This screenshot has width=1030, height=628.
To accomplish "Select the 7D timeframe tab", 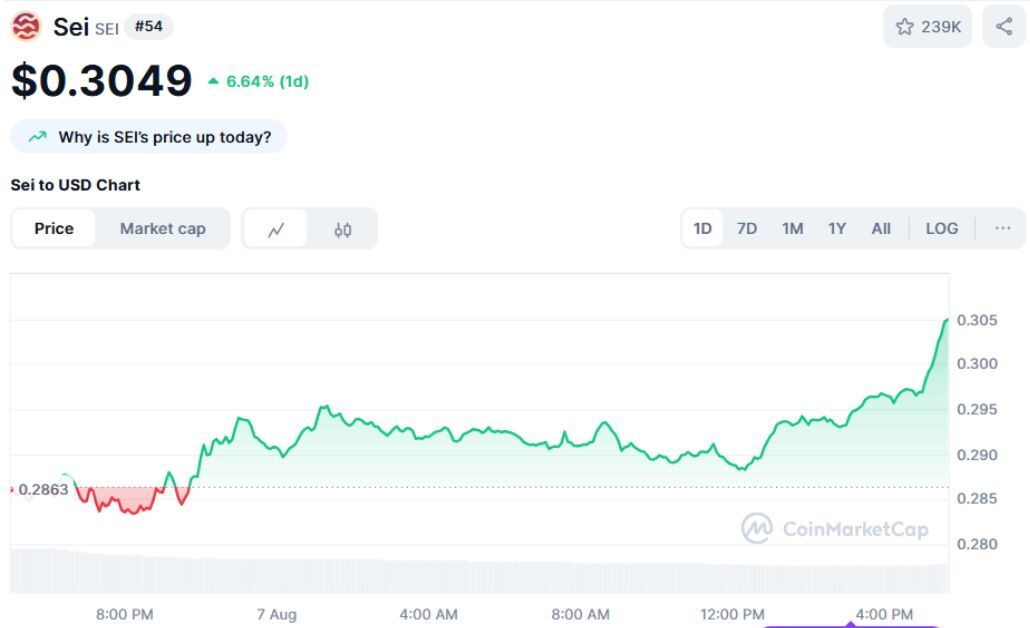I will click(x=748, y=228).
